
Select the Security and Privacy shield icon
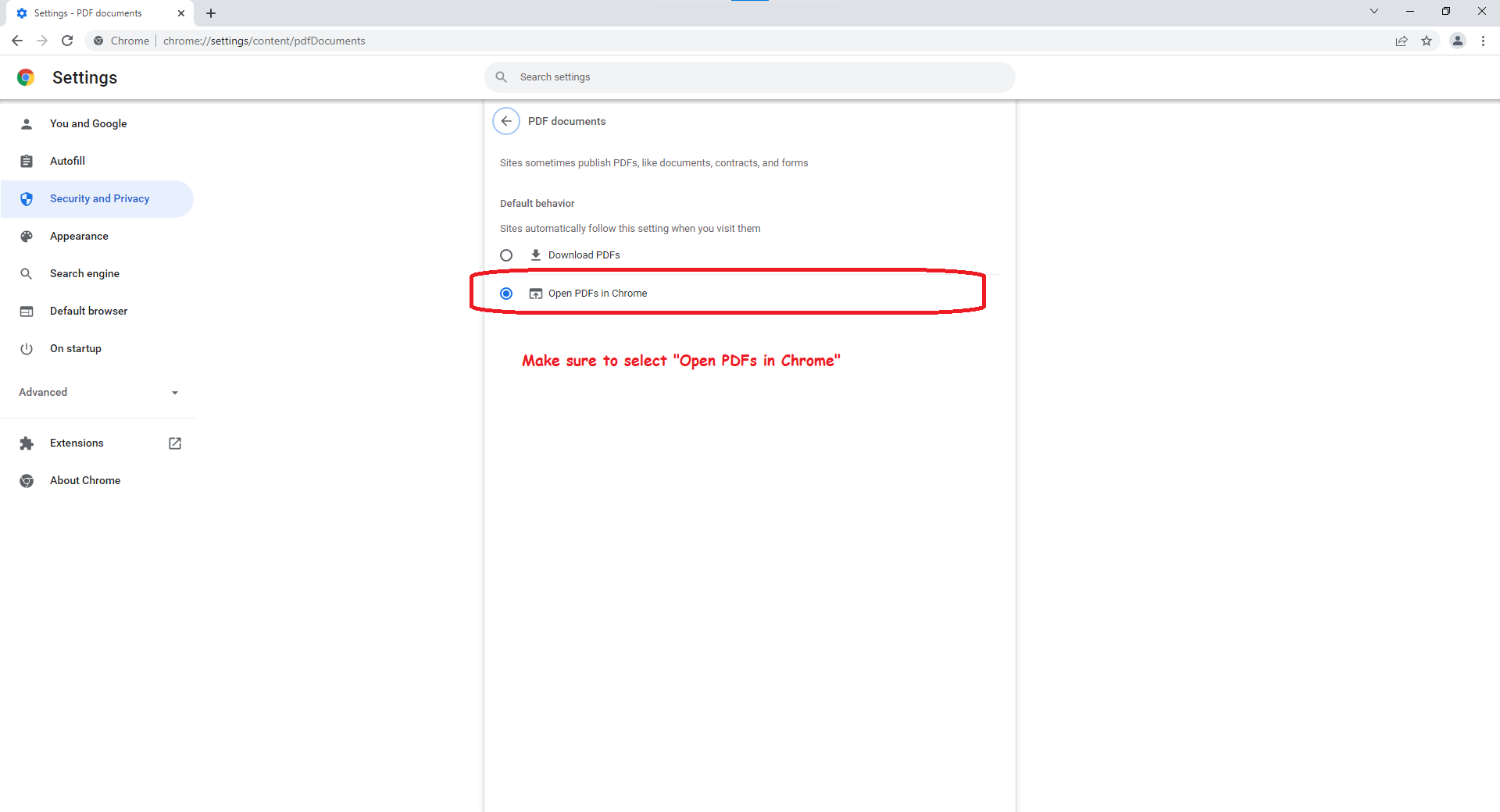(x=27, y=198)
